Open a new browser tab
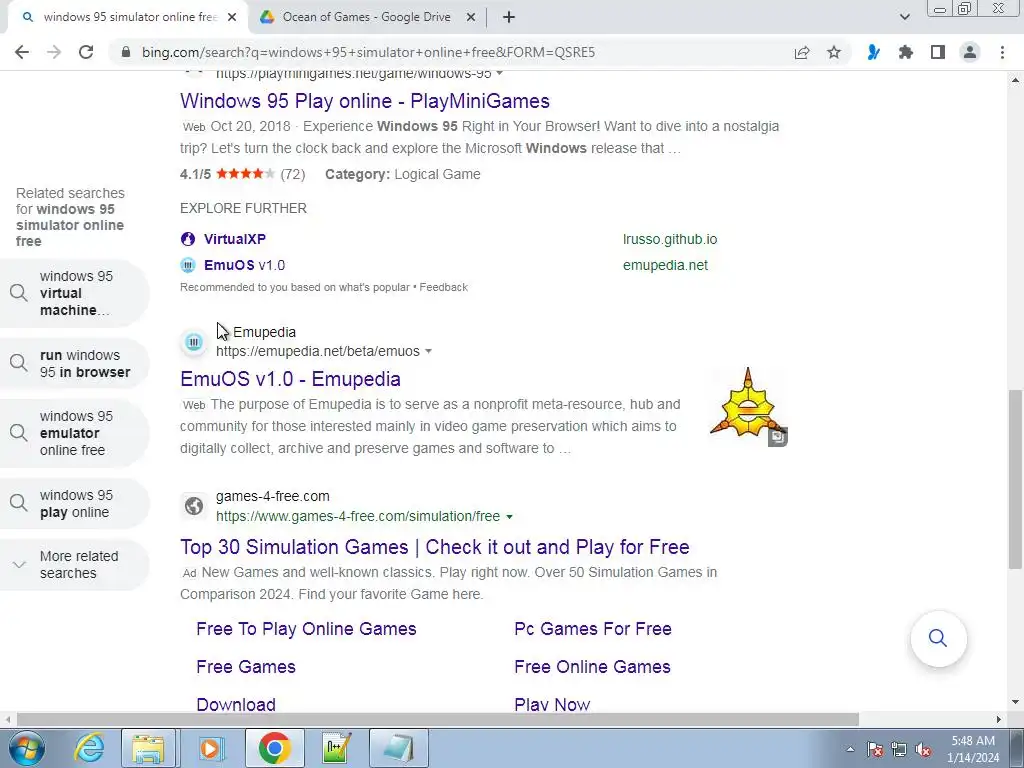This screenshot has height=768, width=1024. coord(509,18)
